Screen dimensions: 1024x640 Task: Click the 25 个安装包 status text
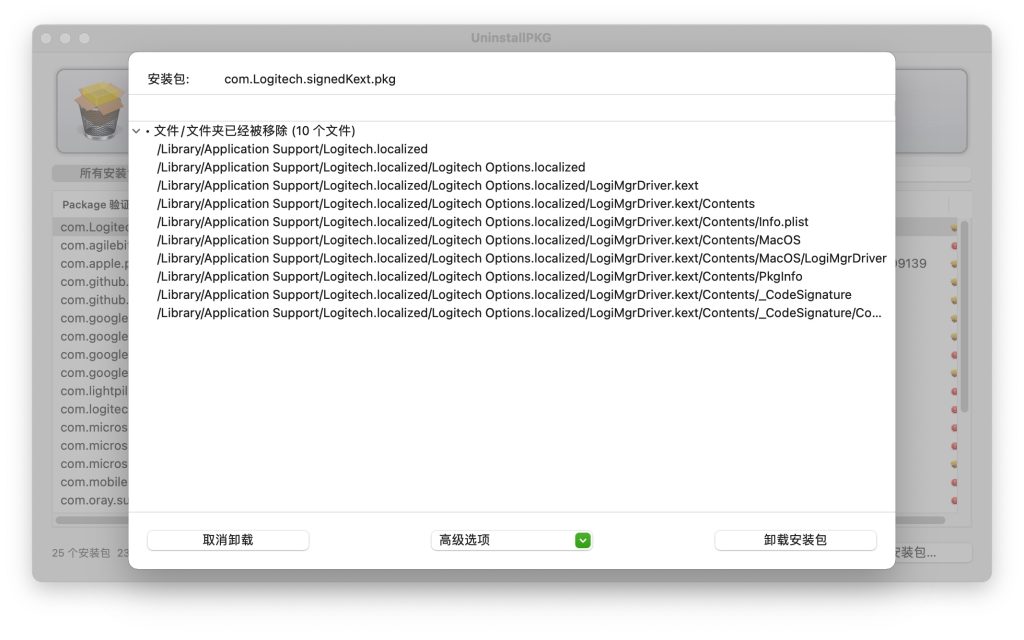coord(81,553)
